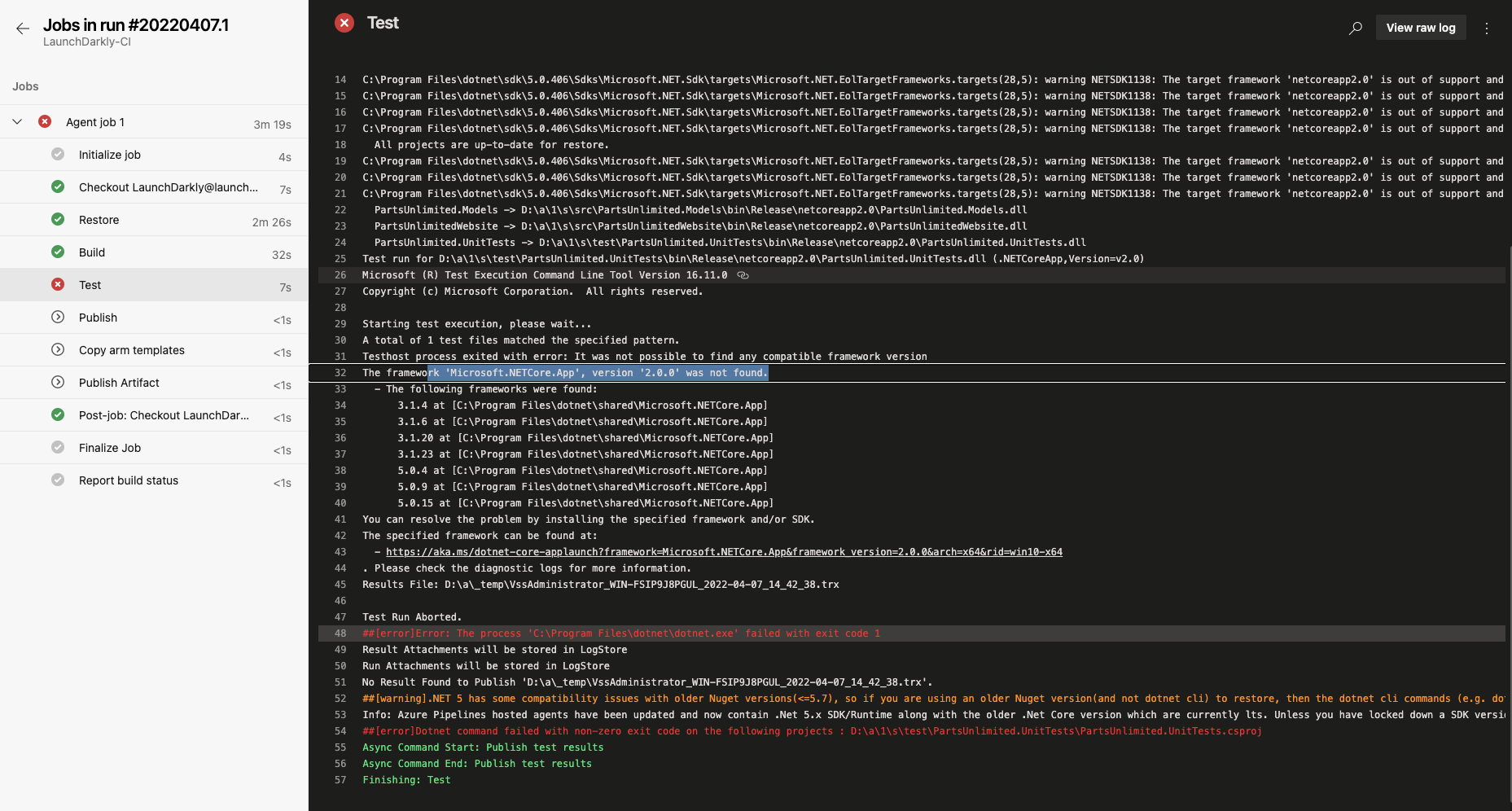Click the red failed icon beside Test header
Image resolution: width=1512 pixels, height=811 pixels.
point(344,23)
